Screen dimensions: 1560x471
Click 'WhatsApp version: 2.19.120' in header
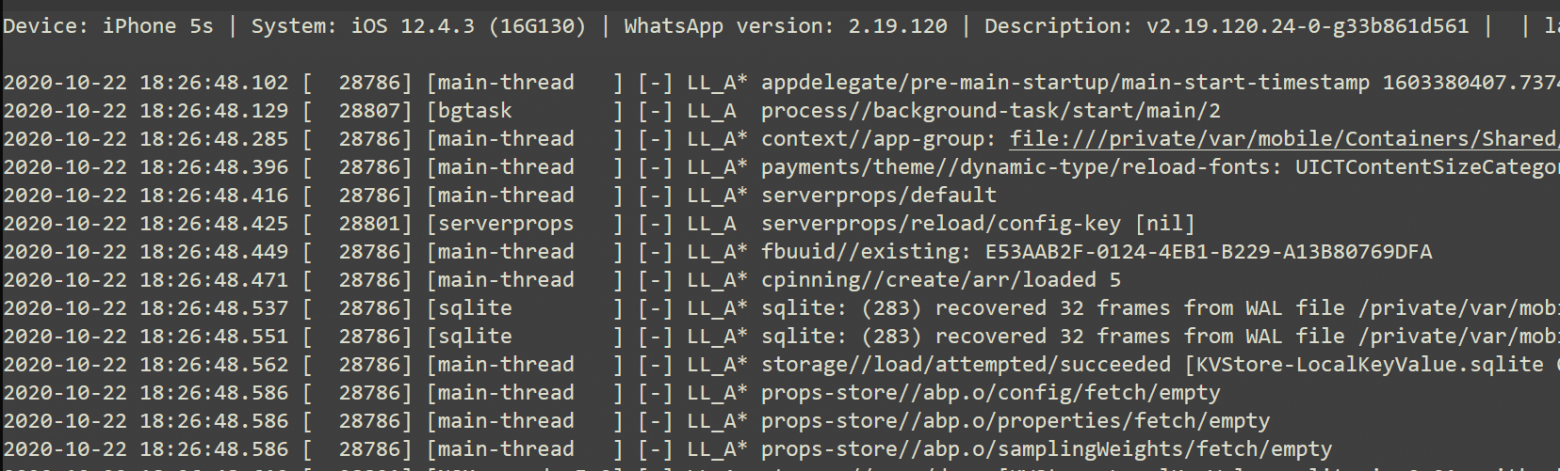point(786,25)
